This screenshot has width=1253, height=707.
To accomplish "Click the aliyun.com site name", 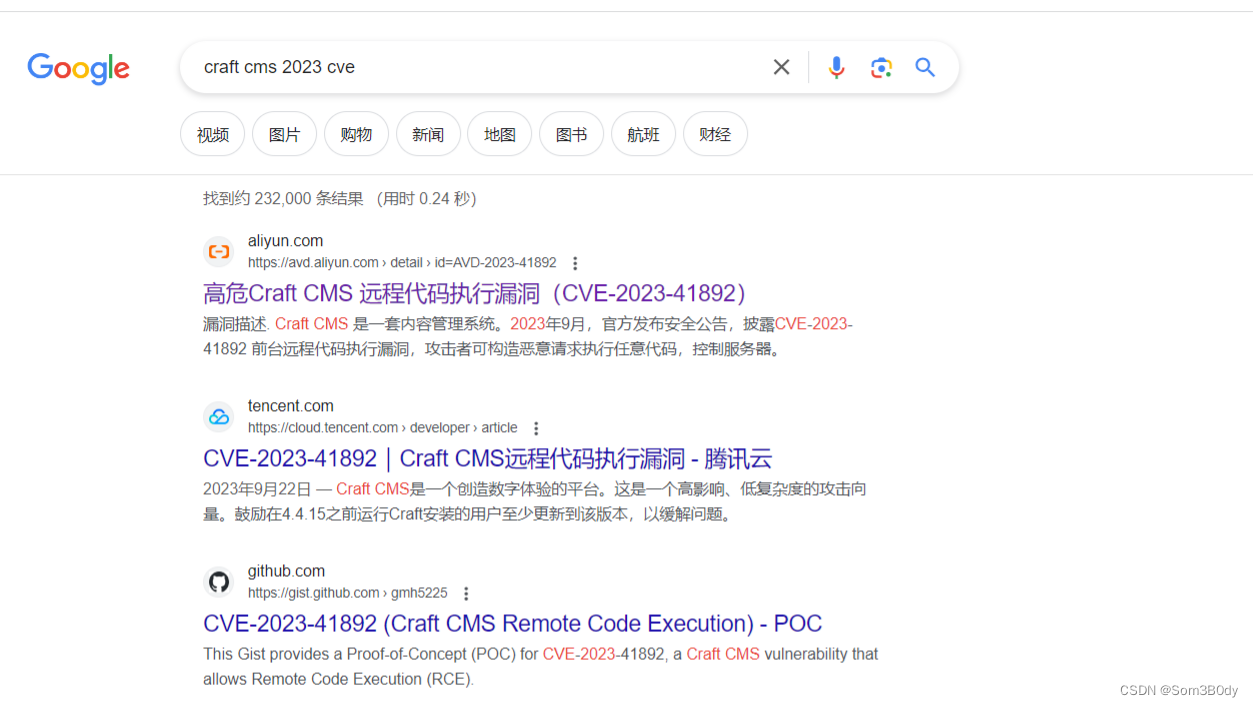I will pyautogui.click(x=286, y=241).
